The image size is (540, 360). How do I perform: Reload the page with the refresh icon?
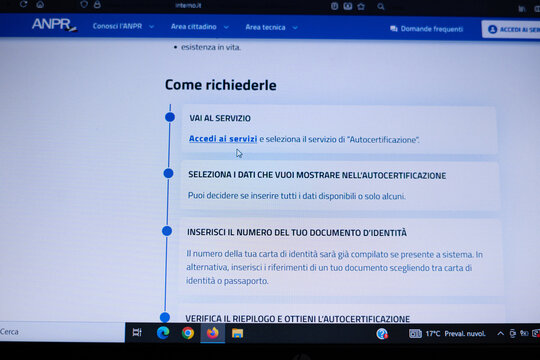pos(23,4)
